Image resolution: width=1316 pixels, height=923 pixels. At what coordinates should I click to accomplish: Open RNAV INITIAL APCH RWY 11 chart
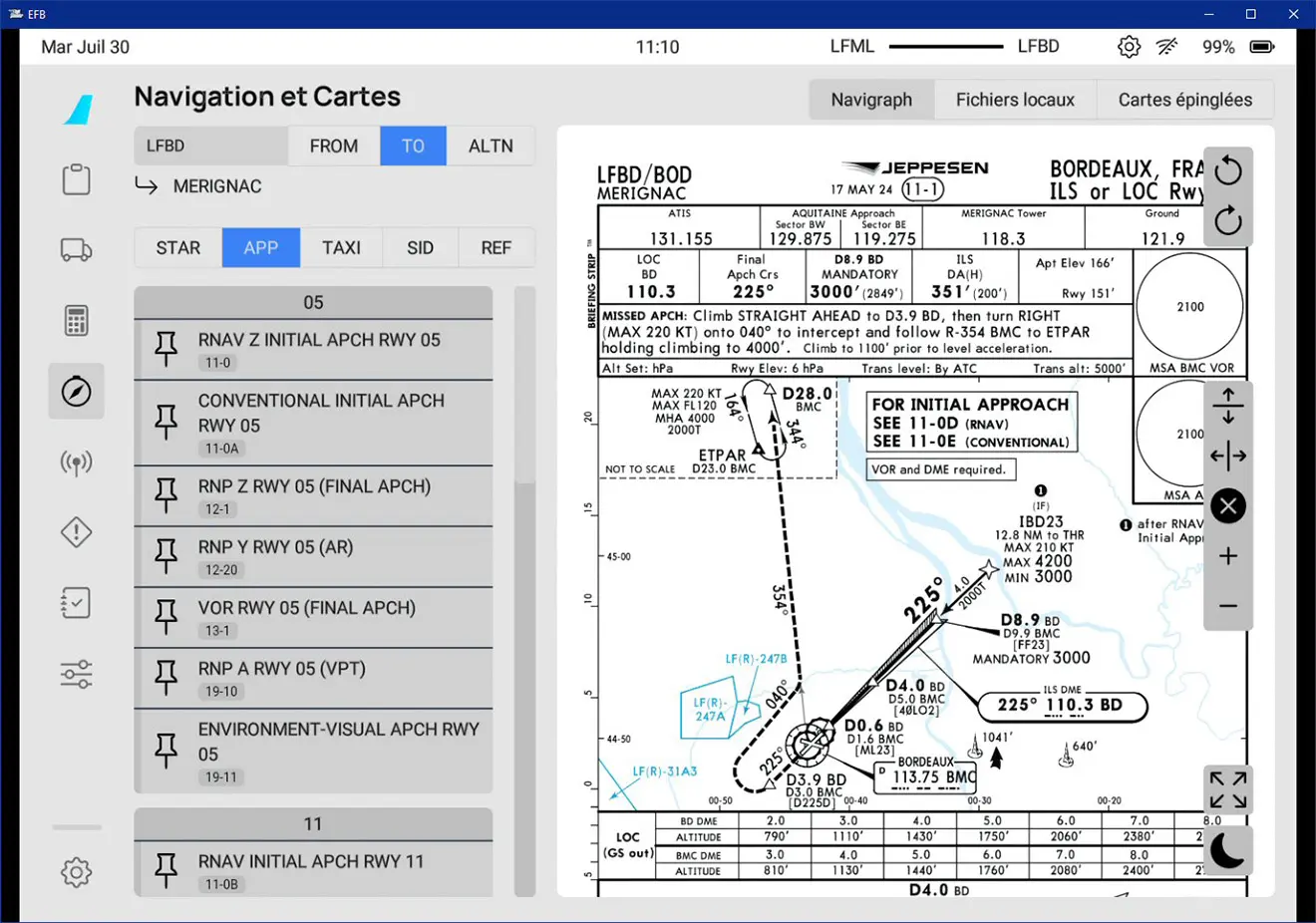313,870
